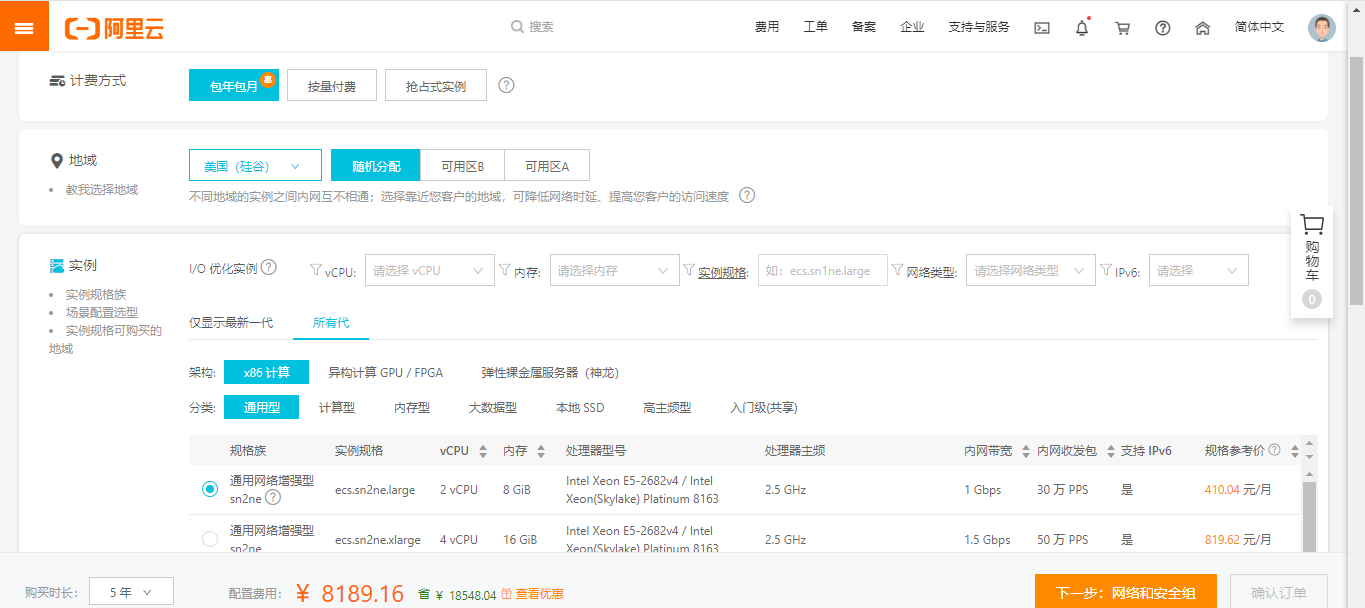Open the Cloud Shell terminal icon
1365x608 pixels.
click(1042, 28)
